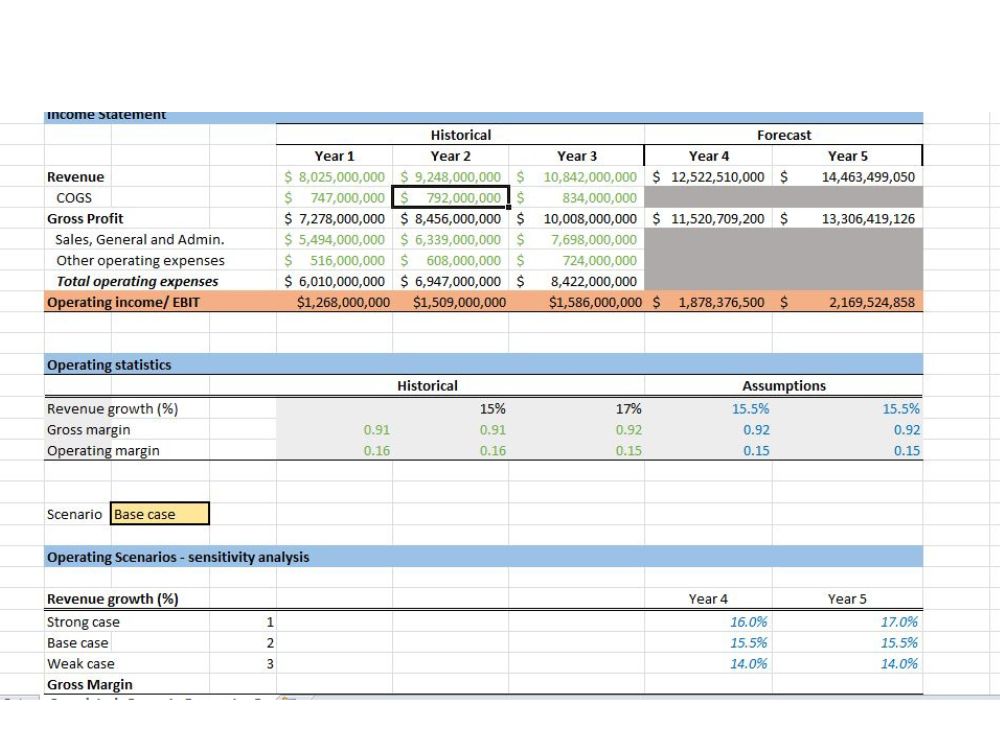1000x750 pixels.
Task: Click the Year 3 Revenue cell 10,842,000,000
Action: [577, 177]
